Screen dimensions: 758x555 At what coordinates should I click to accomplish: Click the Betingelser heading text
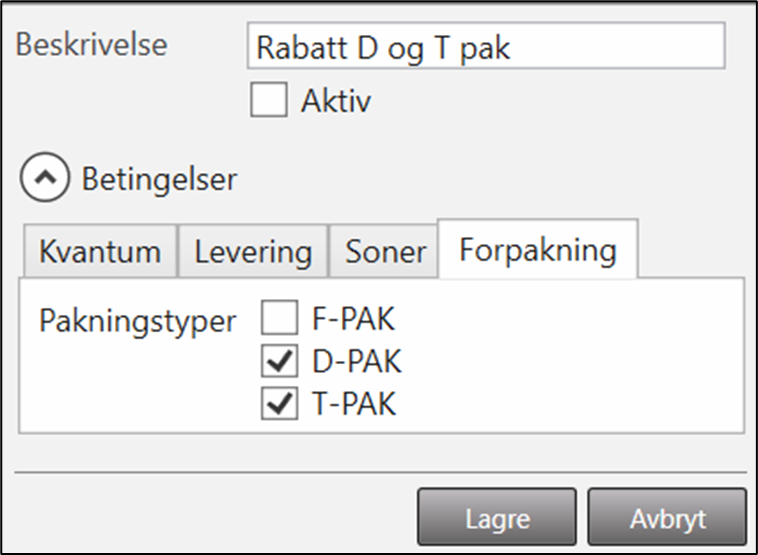(159, 180)
